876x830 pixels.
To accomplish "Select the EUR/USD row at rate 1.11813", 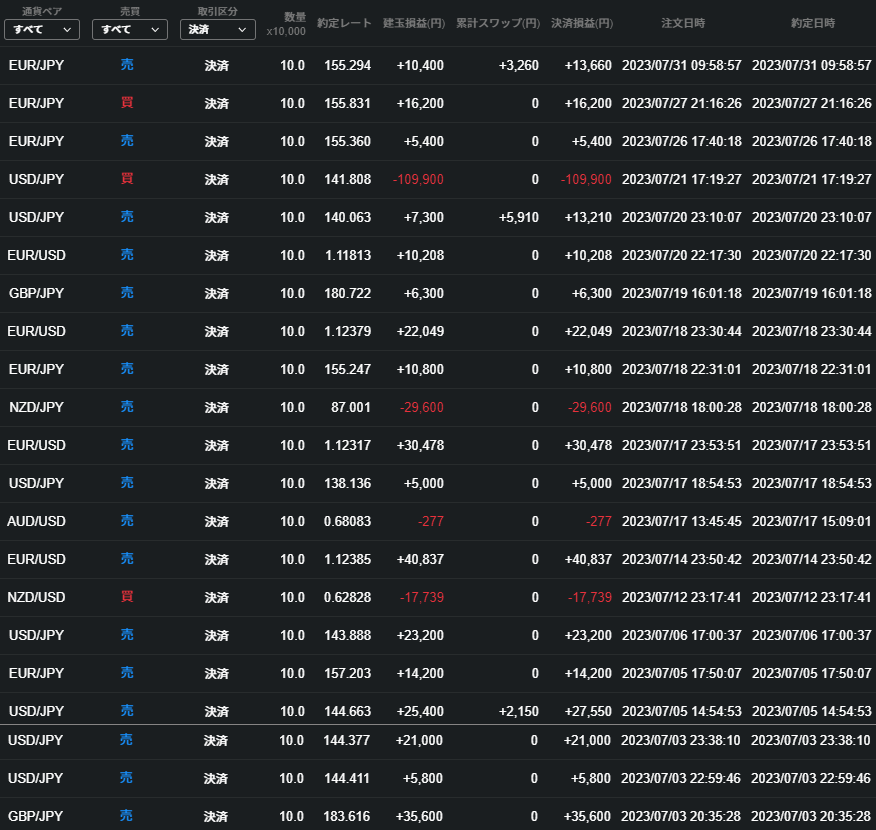I will pyautogui.click(x=438, y=255).
